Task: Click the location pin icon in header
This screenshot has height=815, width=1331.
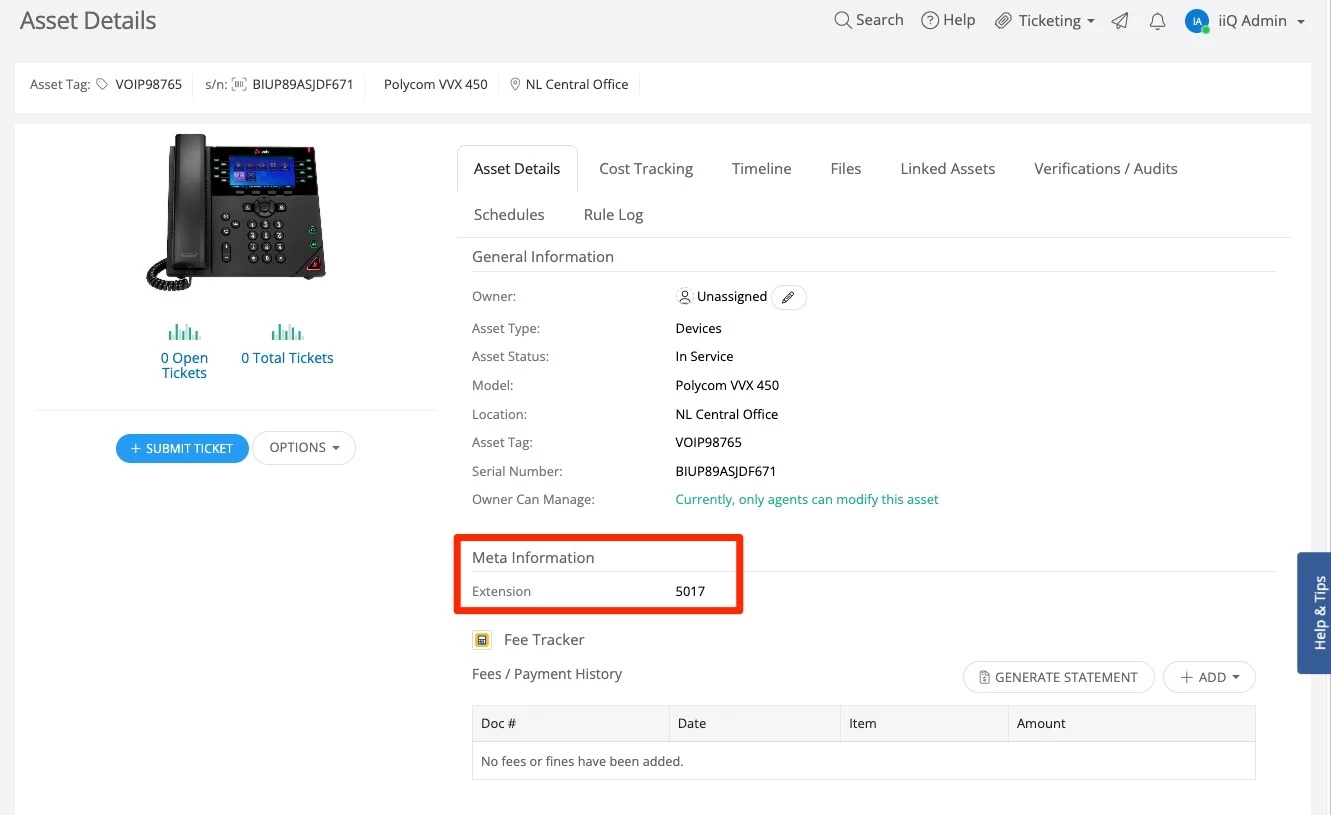Action: point(515,85)
